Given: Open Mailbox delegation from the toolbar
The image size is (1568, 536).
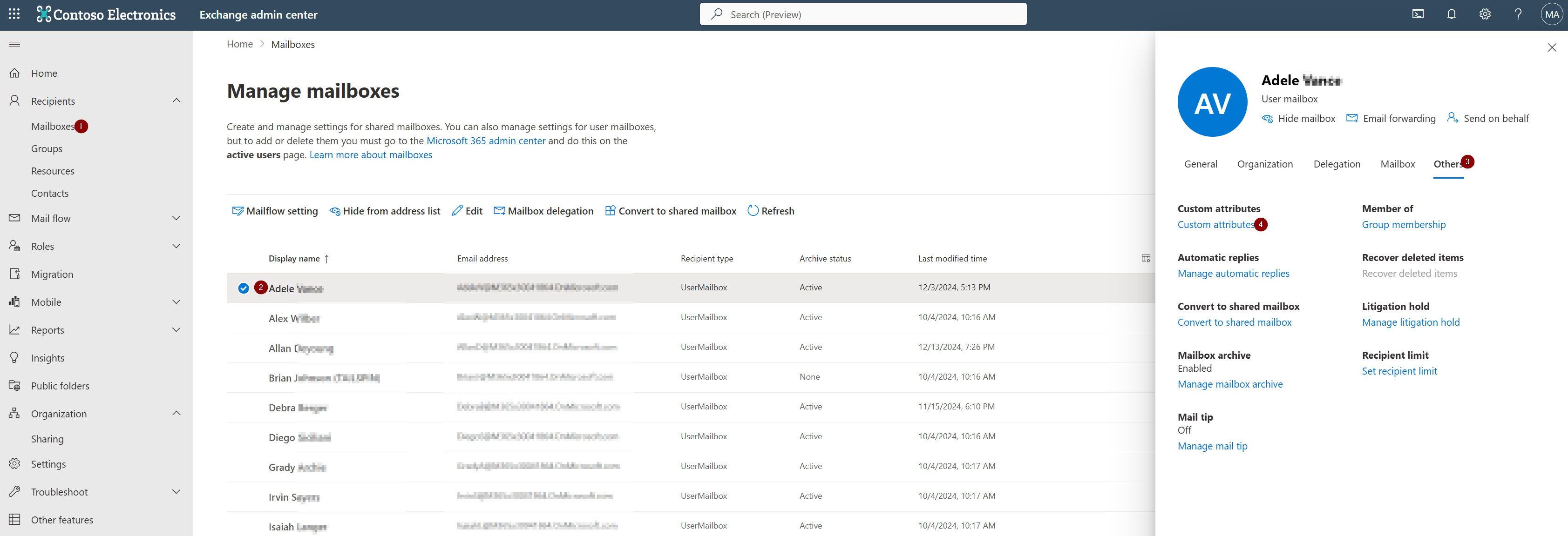Looking at the screenshot, I should tap(543, 211).
